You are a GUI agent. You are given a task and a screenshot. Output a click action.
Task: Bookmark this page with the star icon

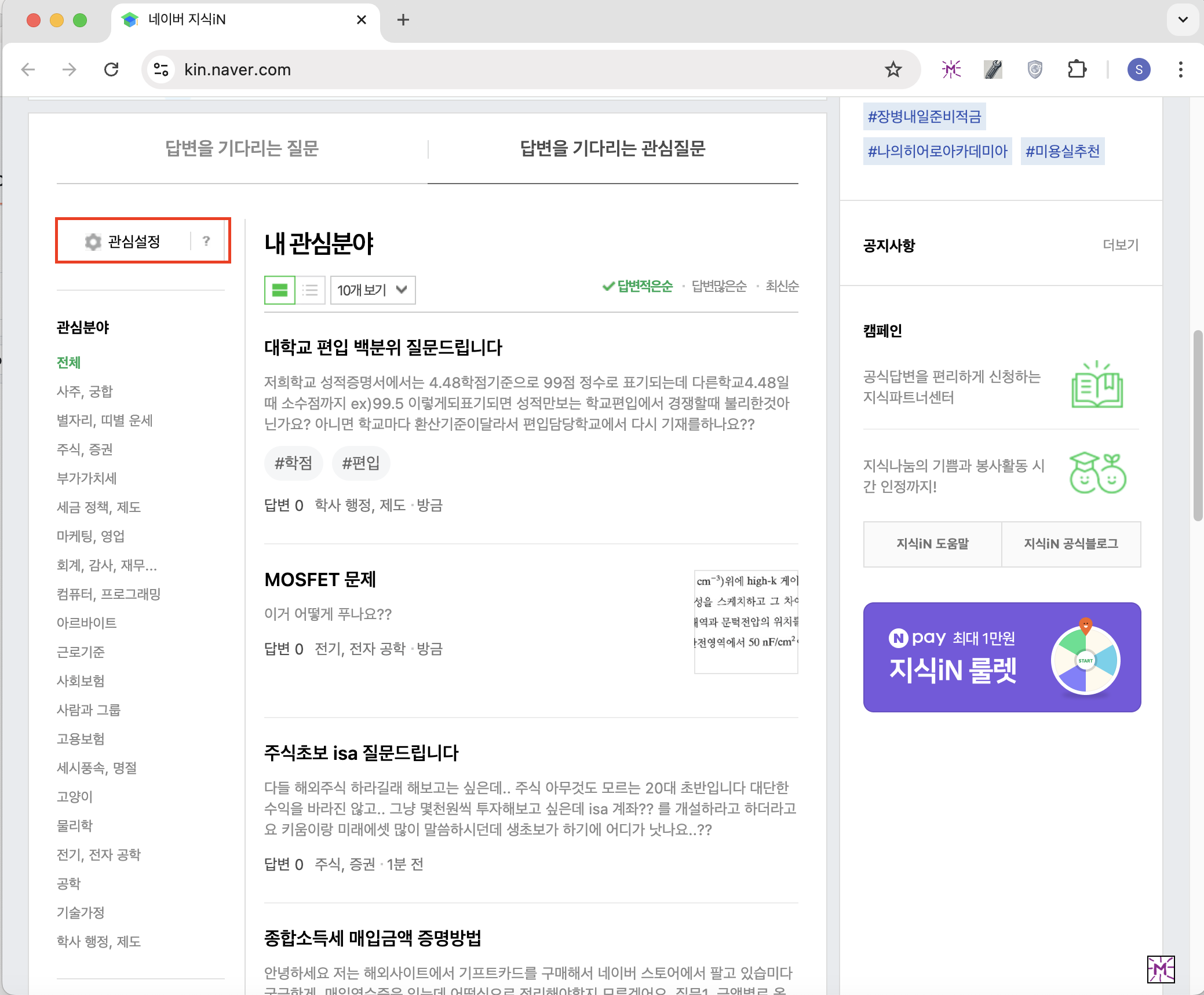893,70
